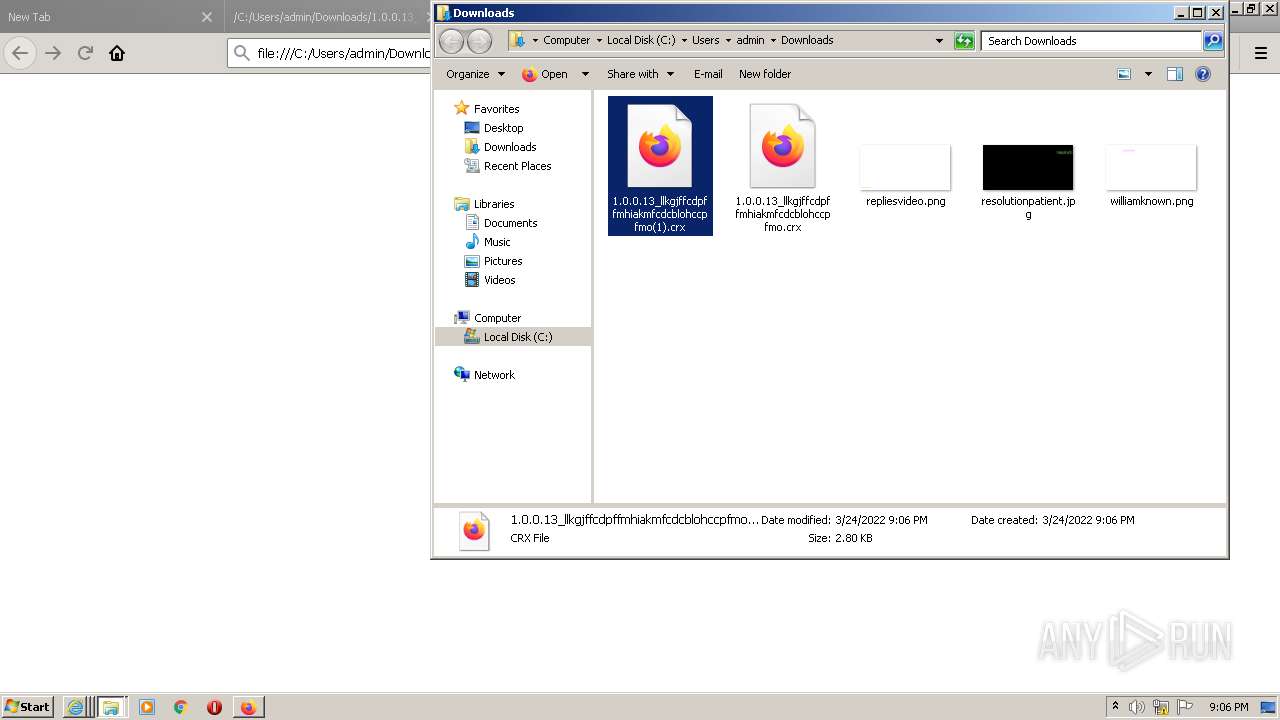Close the New Tab browser tab
This screenshot has width=1280, height=720.
click(207, 17)
